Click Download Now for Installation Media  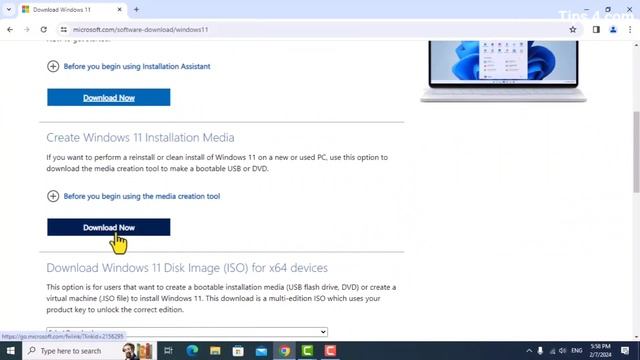point(109,227)
